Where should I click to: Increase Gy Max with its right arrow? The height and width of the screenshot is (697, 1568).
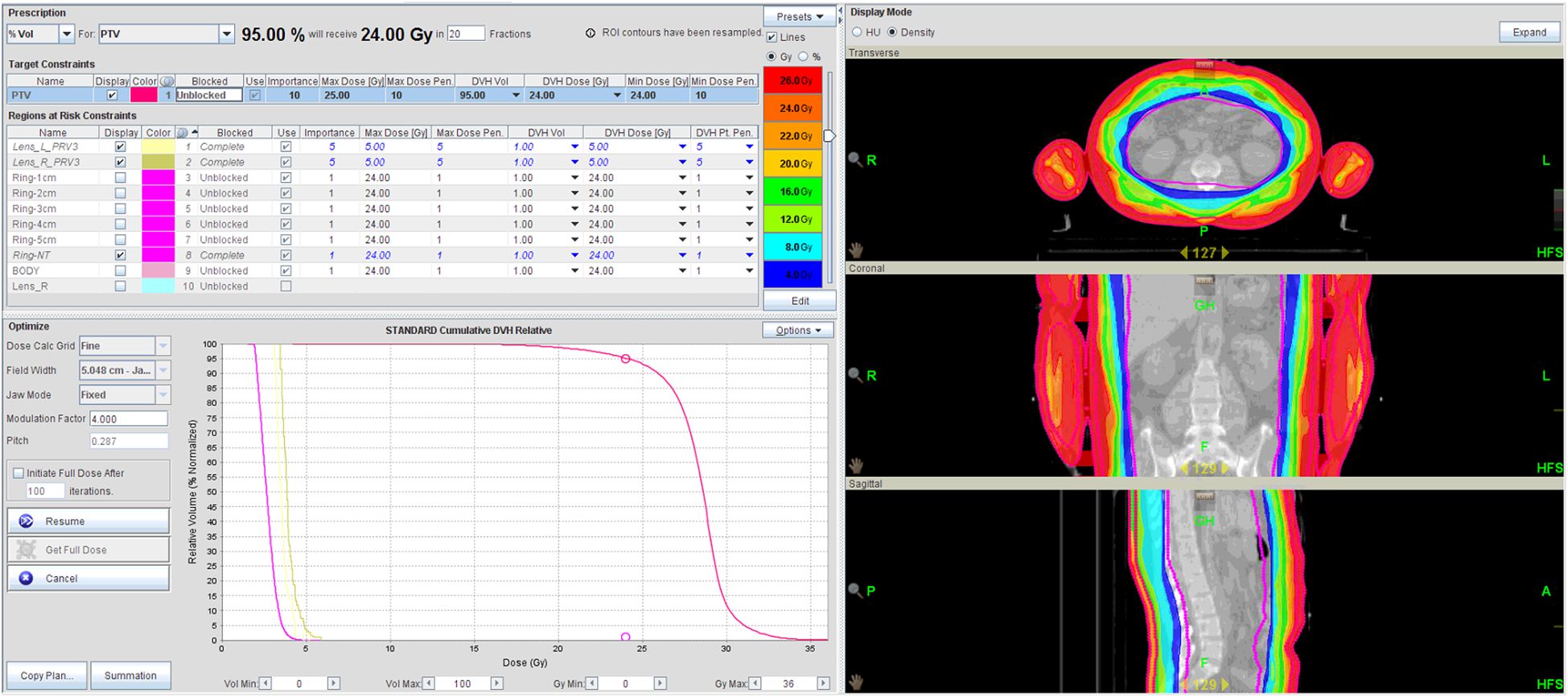tap(822, 683)
